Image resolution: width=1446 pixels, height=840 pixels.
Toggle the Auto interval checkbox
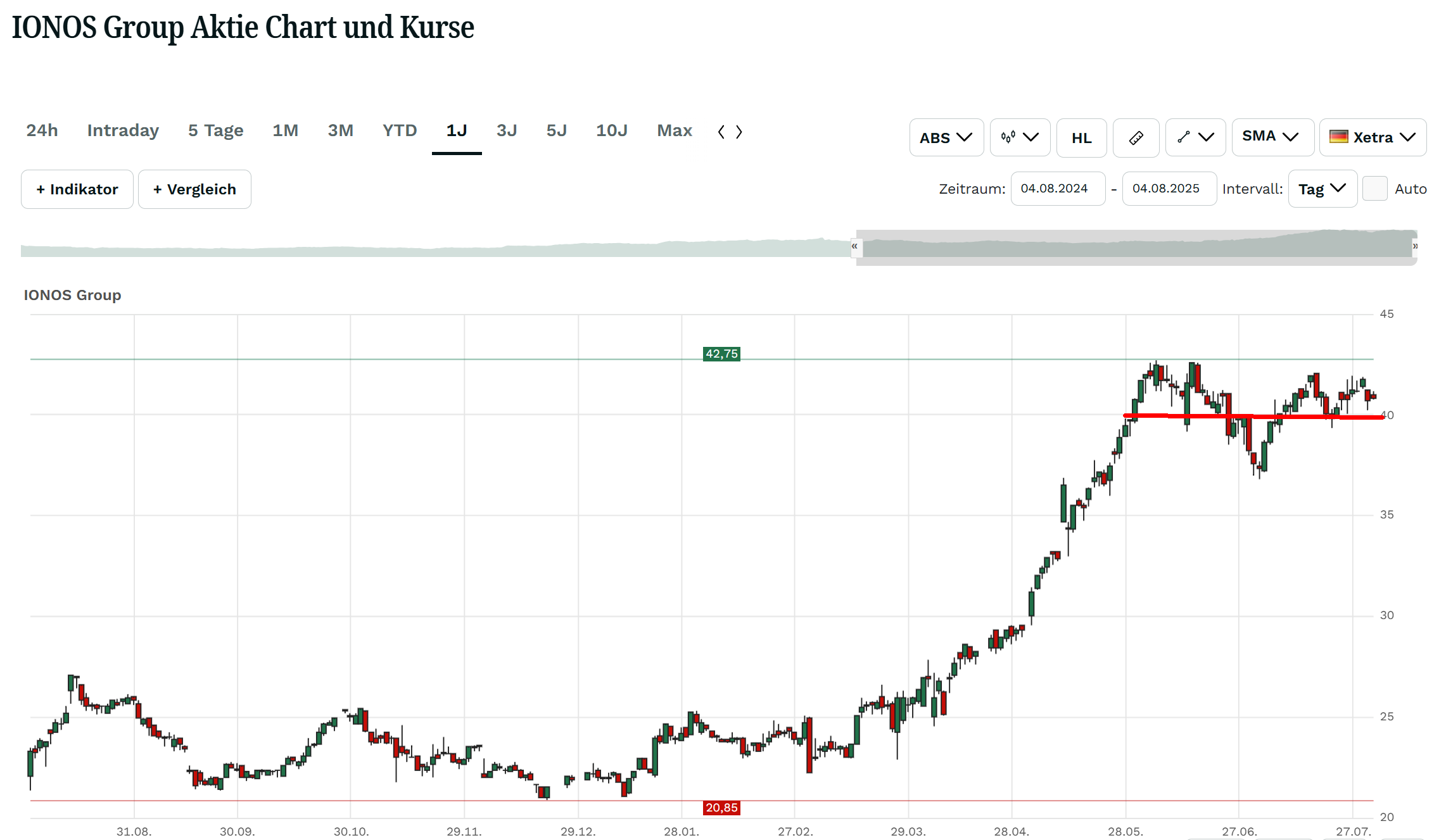[1374, 189]
